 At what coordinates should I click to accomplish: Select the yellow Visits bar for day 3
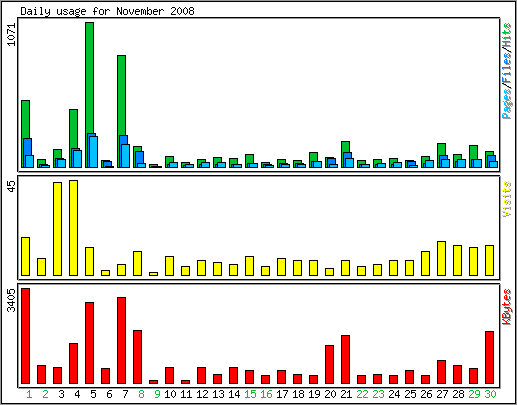point(57,229)
